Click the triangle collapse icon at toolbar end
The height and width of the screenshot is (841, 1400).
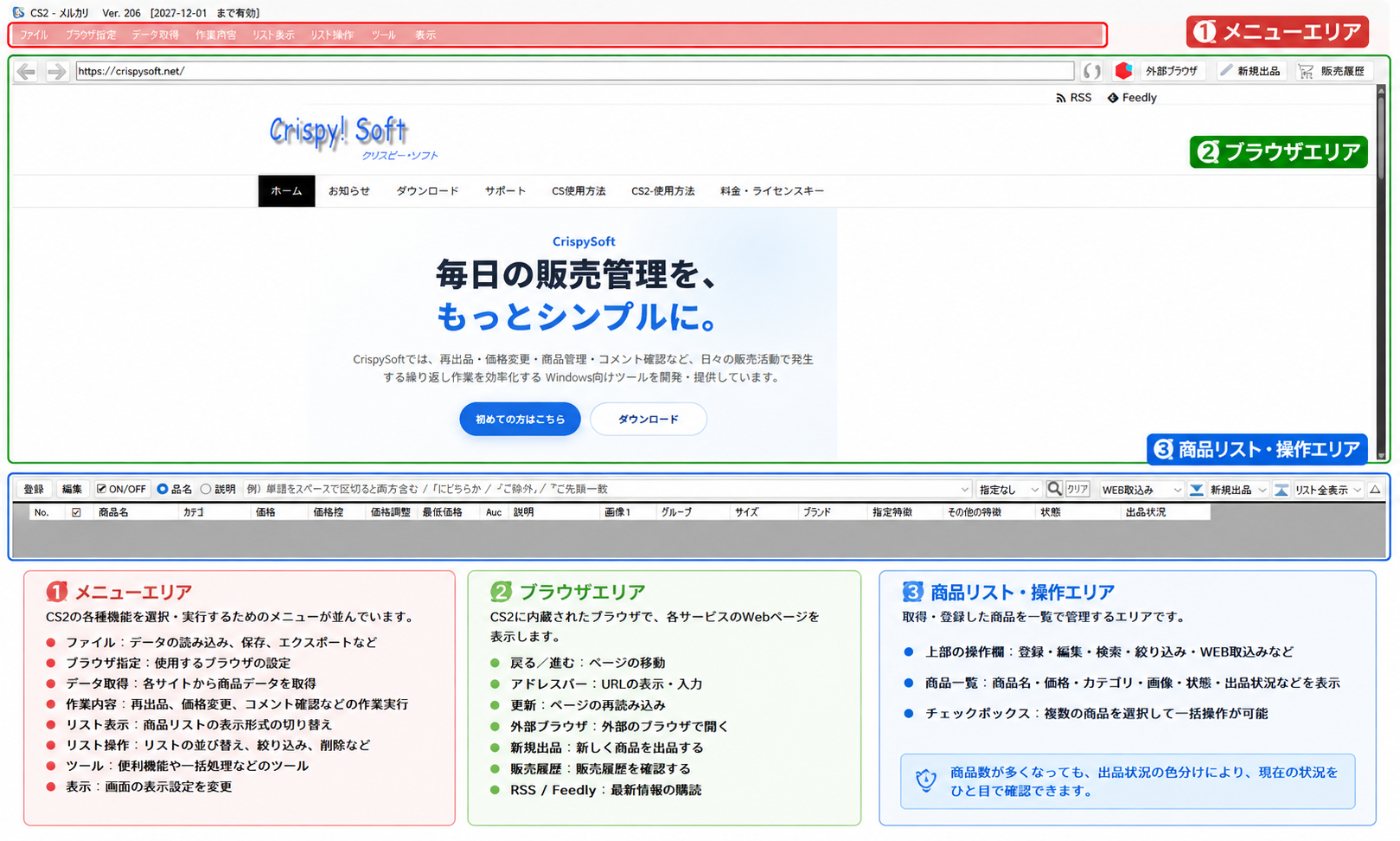[x=1375, y=490]
